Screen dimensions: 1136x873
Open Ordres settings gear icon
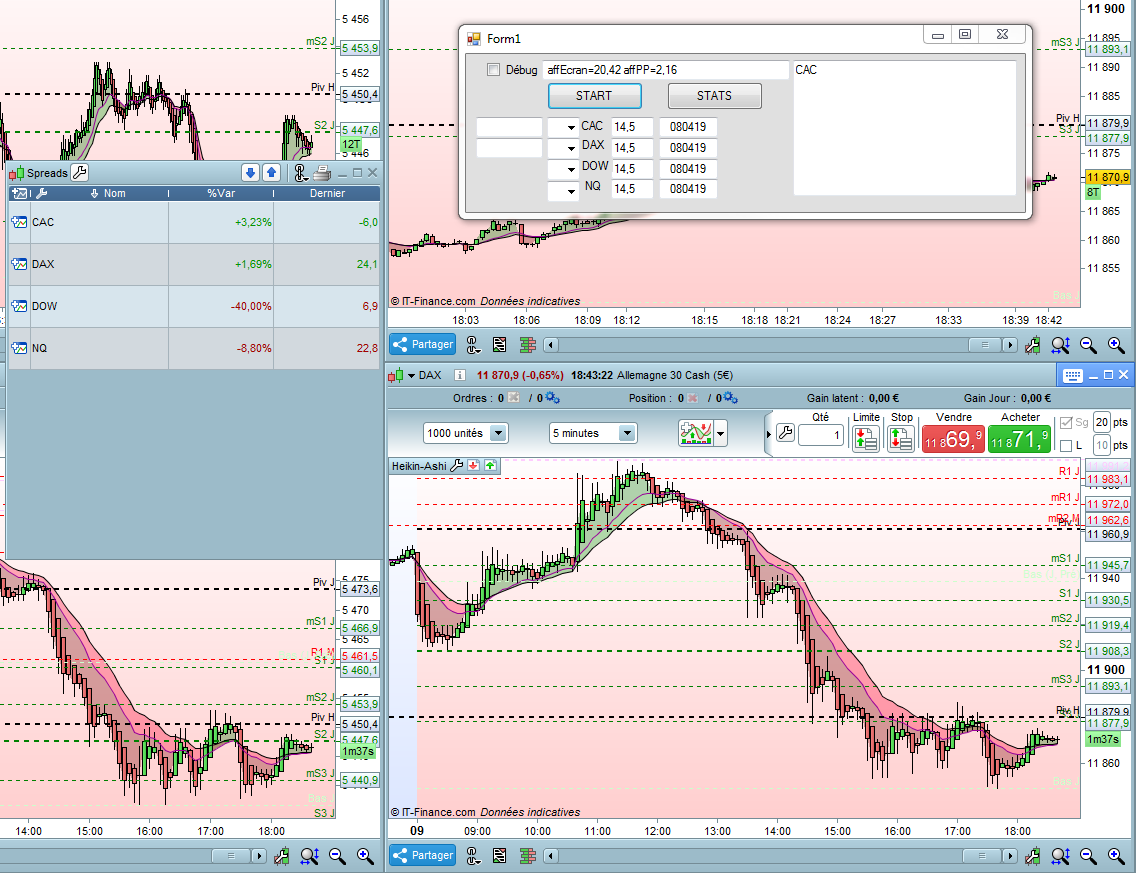553,398
